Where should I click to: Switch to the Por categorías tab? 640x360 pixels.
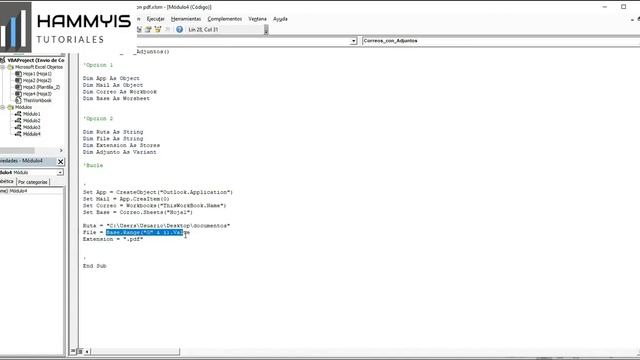pos(33,182)
